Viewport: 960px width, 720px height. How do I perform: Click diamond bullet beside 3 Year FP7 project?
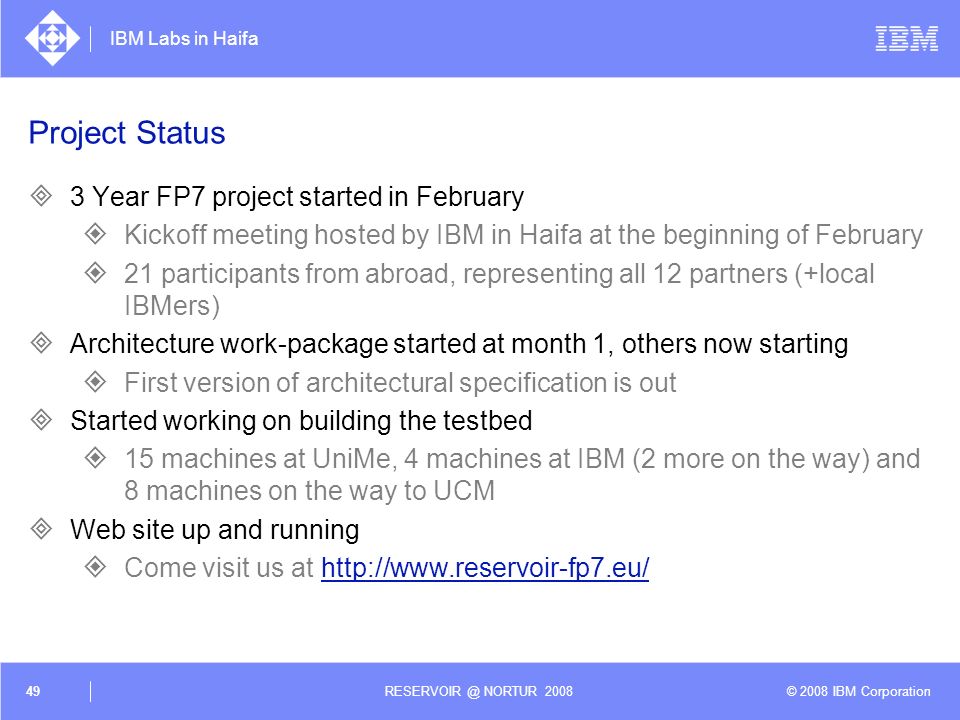41,196
